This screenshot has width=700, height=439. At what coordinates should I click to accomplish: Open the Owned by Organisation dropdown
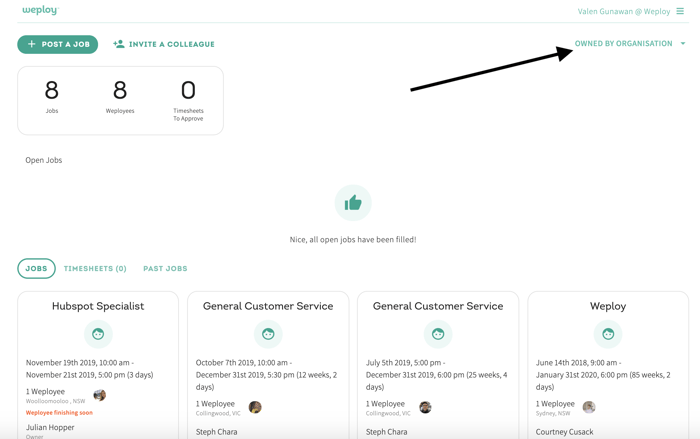click(x=630, y=43)
